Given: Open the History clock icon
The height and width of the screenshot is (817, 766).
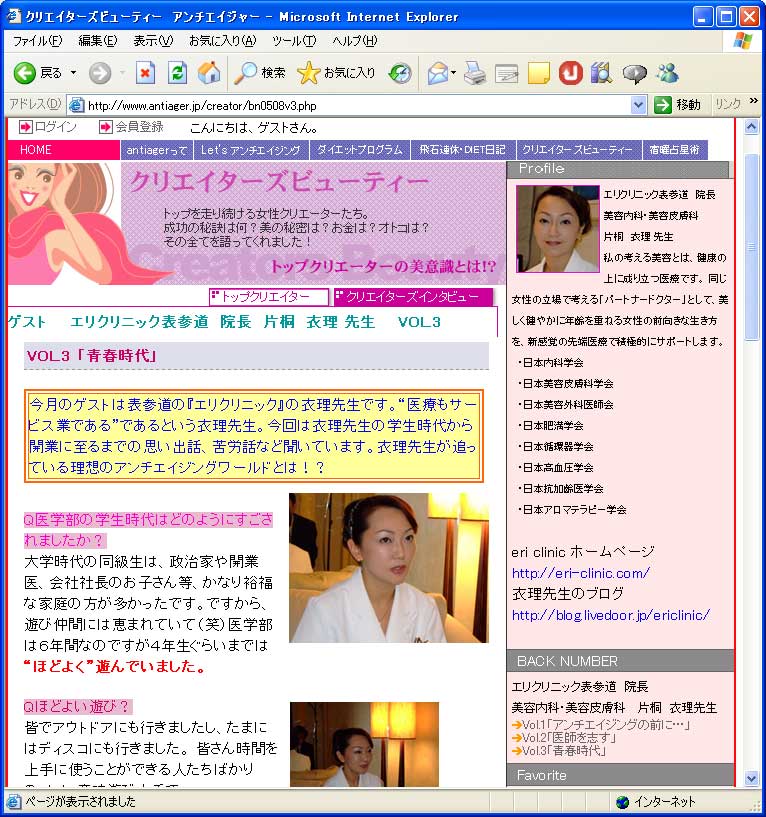Looking at the screenshot, I should click(x=400, y=73).
